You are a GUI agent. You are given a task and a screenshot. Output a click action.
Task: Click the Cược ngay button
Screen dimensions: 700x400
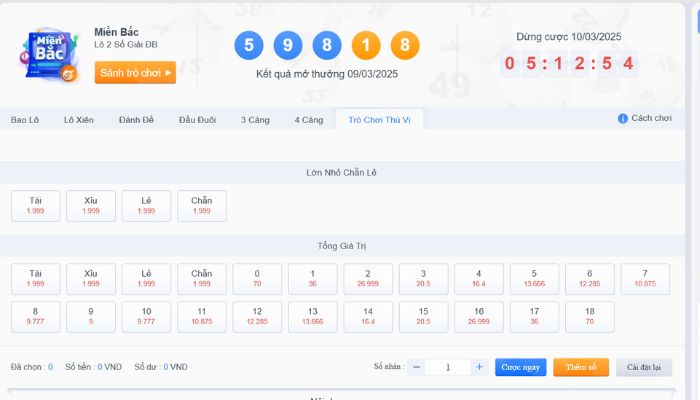[x=521, y=367]
